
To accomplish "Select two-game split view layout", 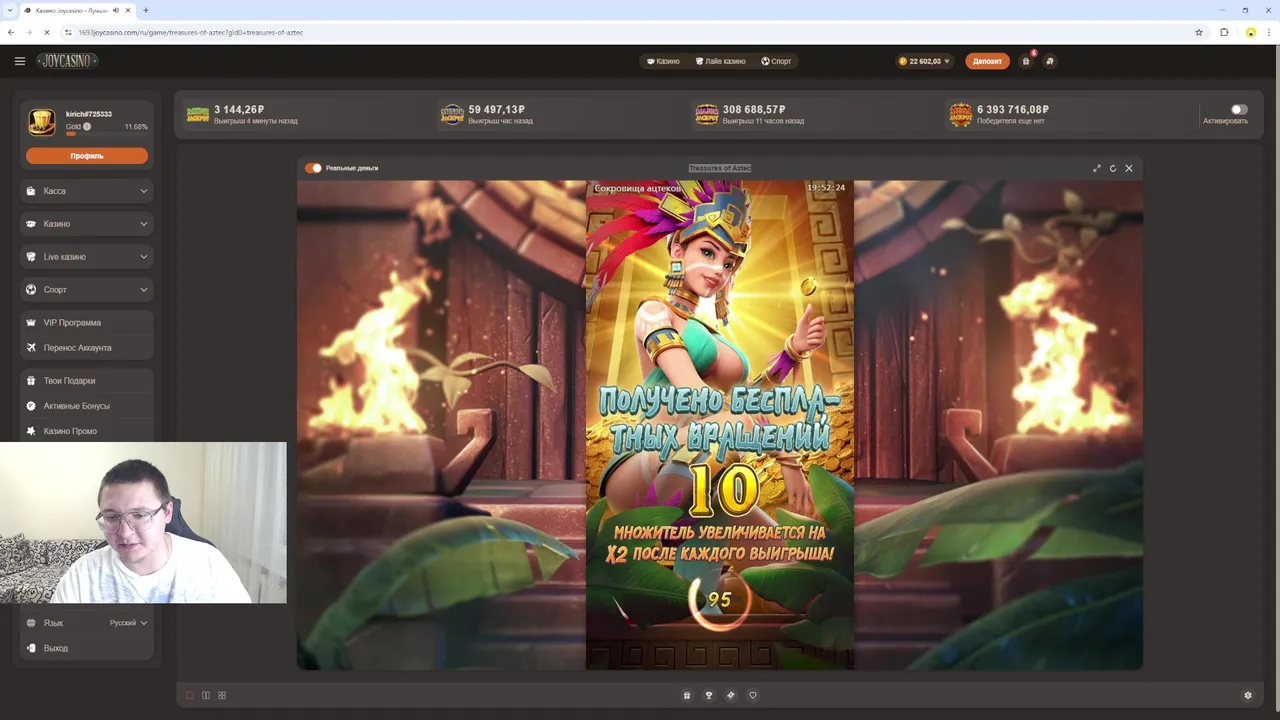I will (206, 695).
